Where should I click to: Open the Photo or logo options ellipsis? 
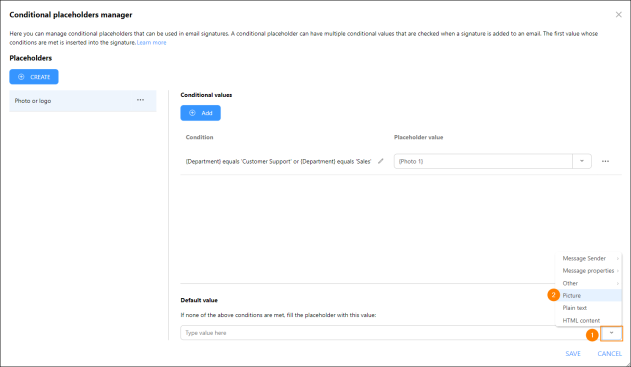point(140,100)
